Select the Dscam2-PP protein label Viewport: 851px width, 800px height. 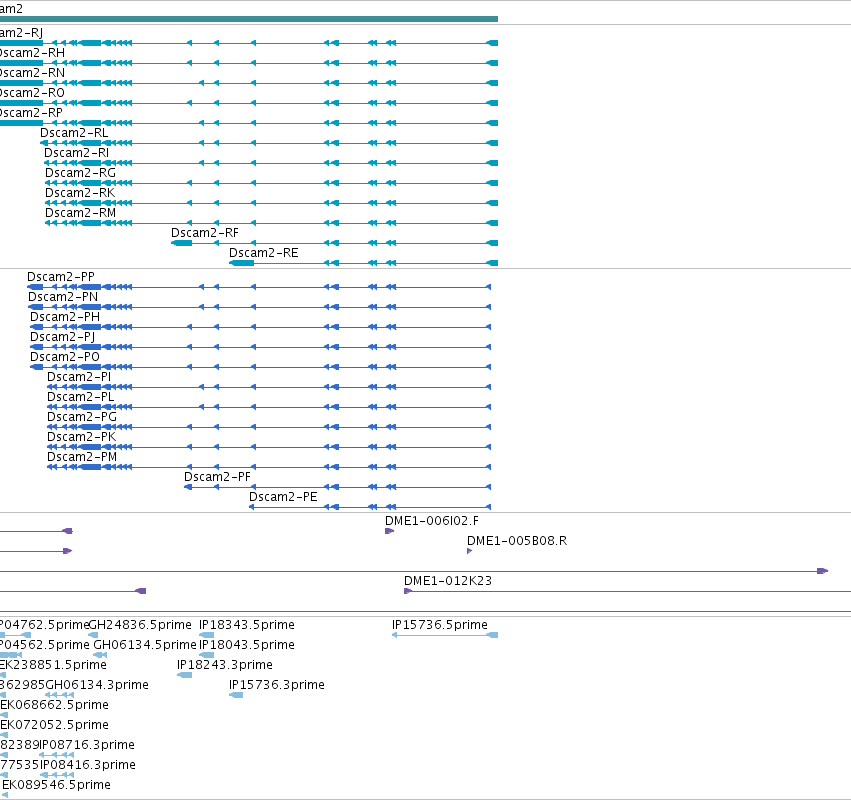[61, 277]
